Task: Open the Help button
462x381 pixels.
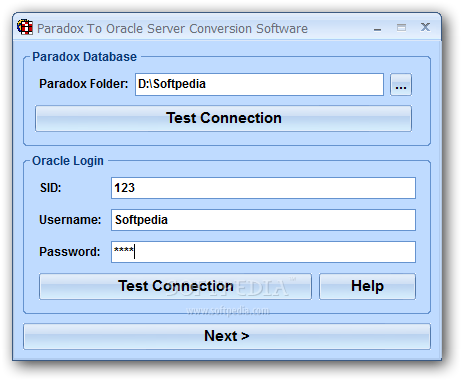Action: coord(367,286)
